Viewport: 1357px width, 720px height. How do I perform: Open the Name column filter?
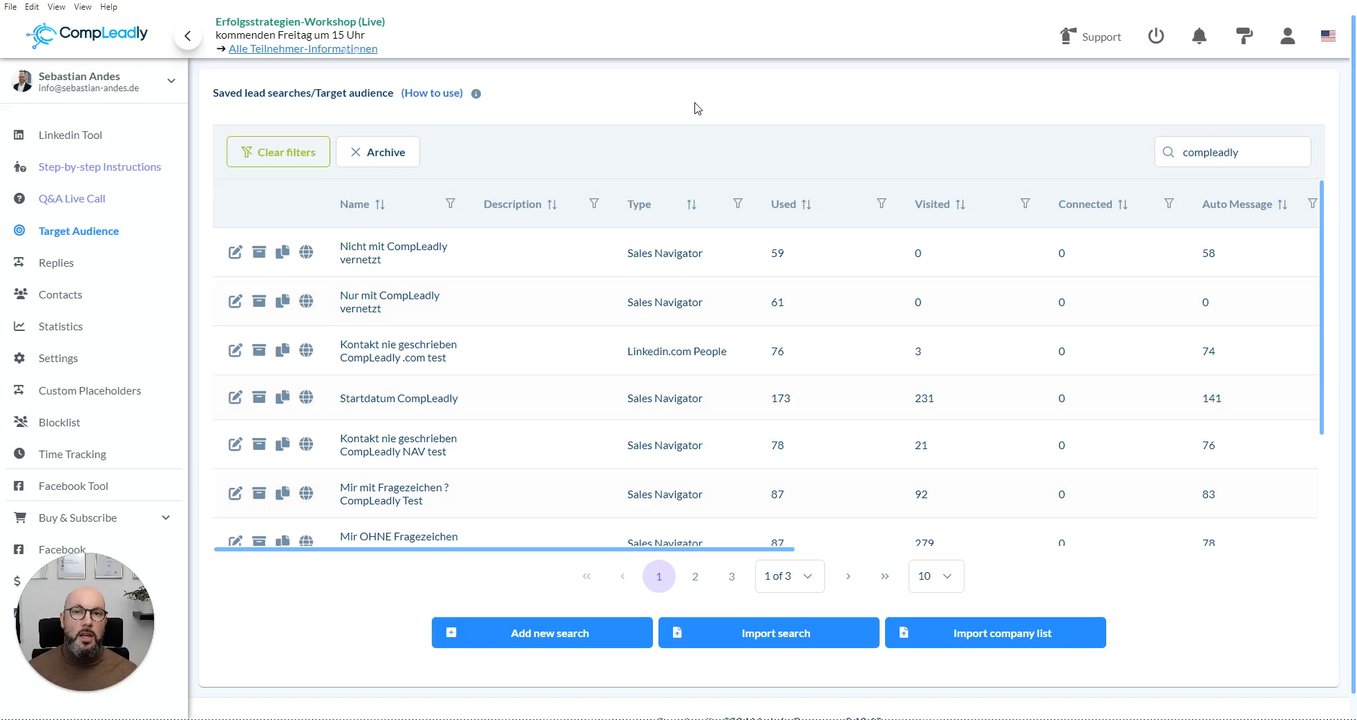pos(450,204)
